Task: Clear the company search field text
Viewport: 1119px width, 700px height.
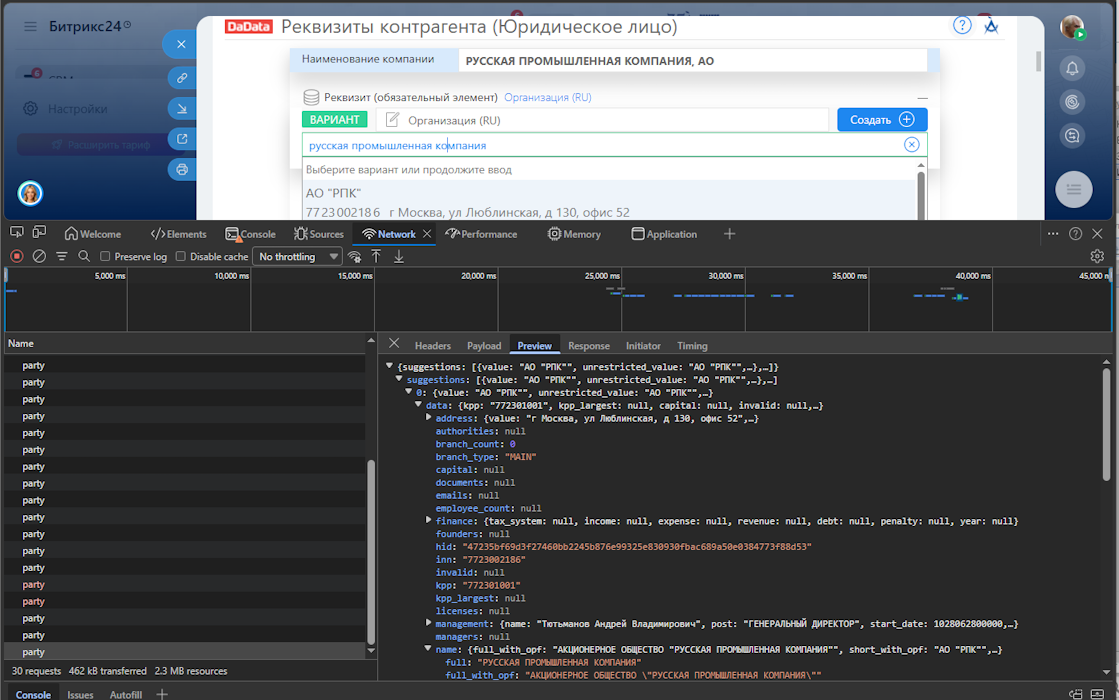Action: [911, 145]
